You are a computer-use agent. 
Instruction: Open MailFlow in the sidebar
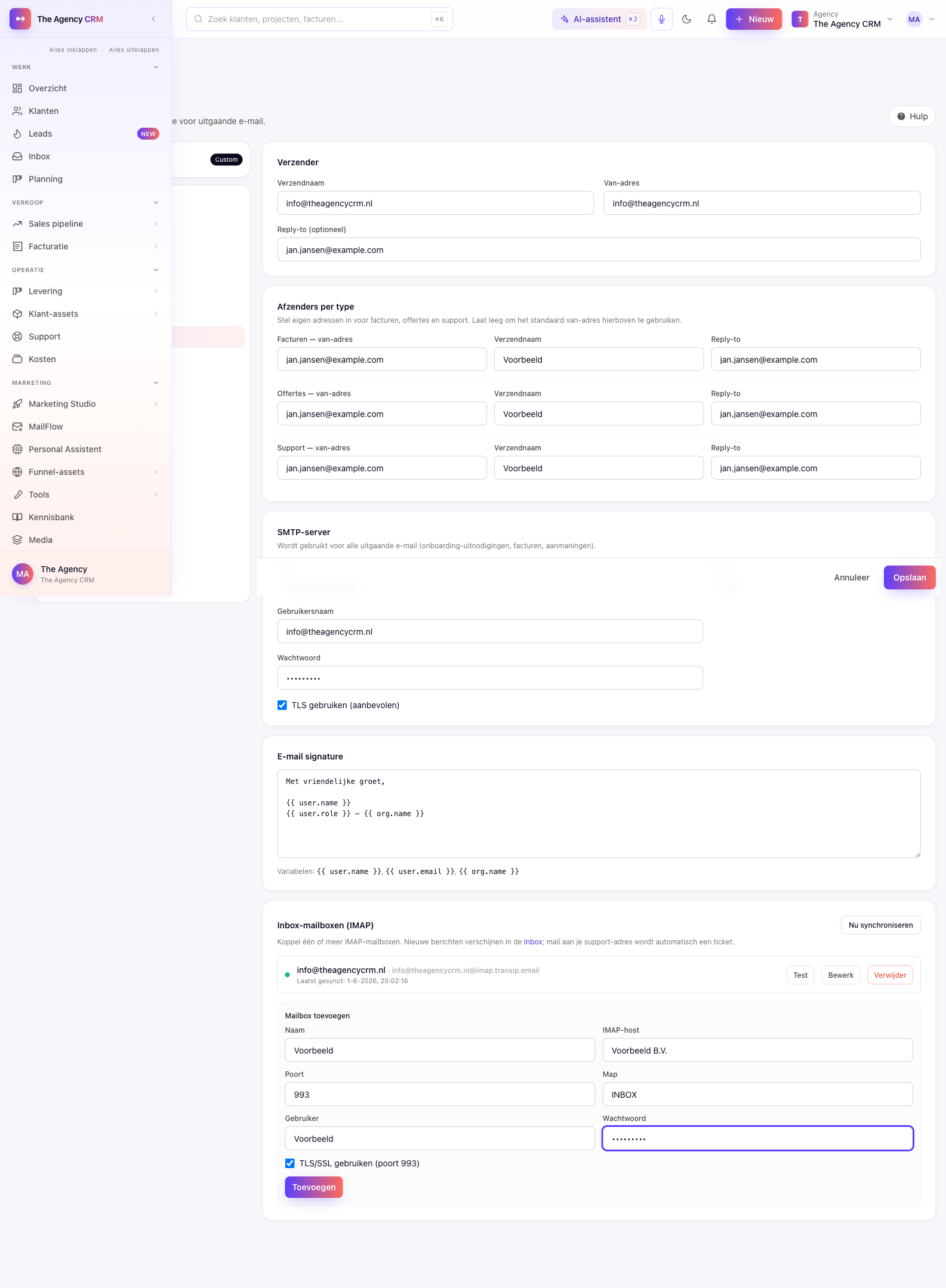tap(86, 427)
